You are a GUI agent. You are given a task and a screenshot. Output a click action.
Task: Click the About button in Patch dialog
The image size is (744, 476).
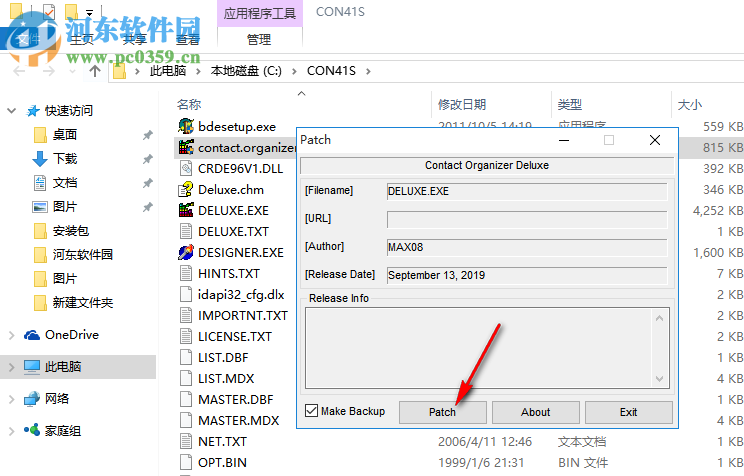click(x=535, y=412)
